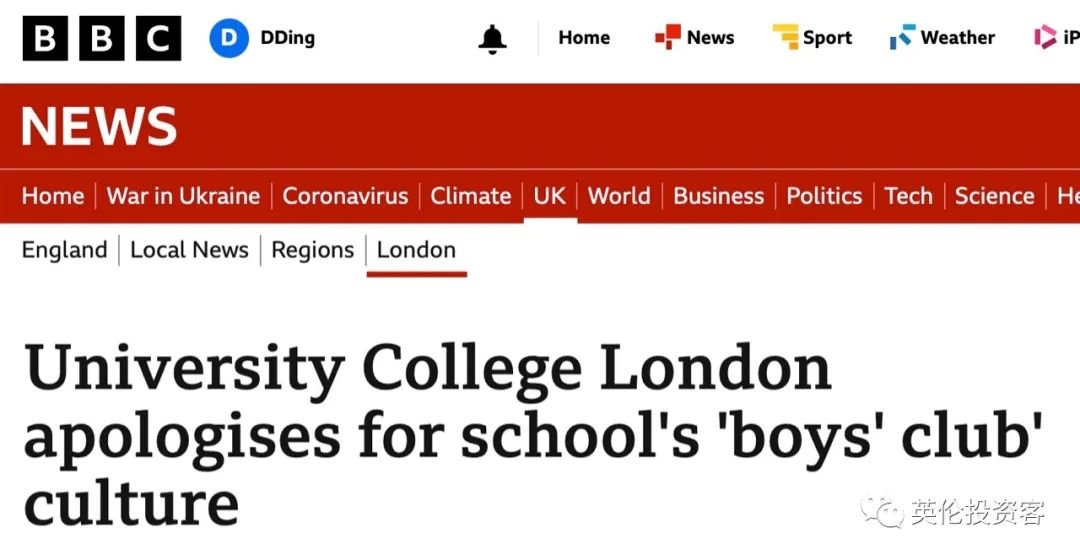Open the Climate section

[470, 196]
